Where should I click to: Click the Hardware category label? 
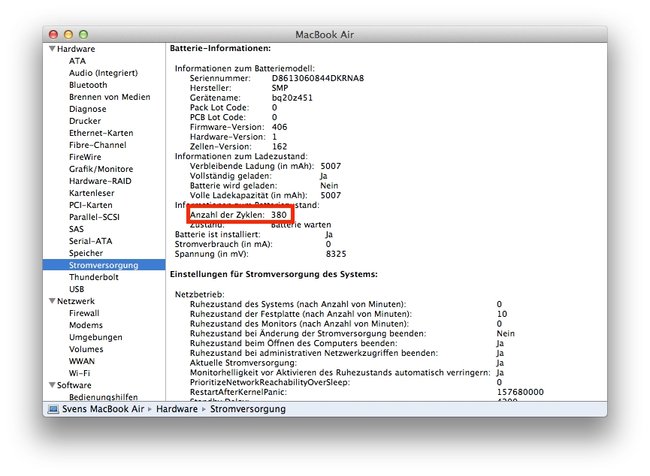76,49
